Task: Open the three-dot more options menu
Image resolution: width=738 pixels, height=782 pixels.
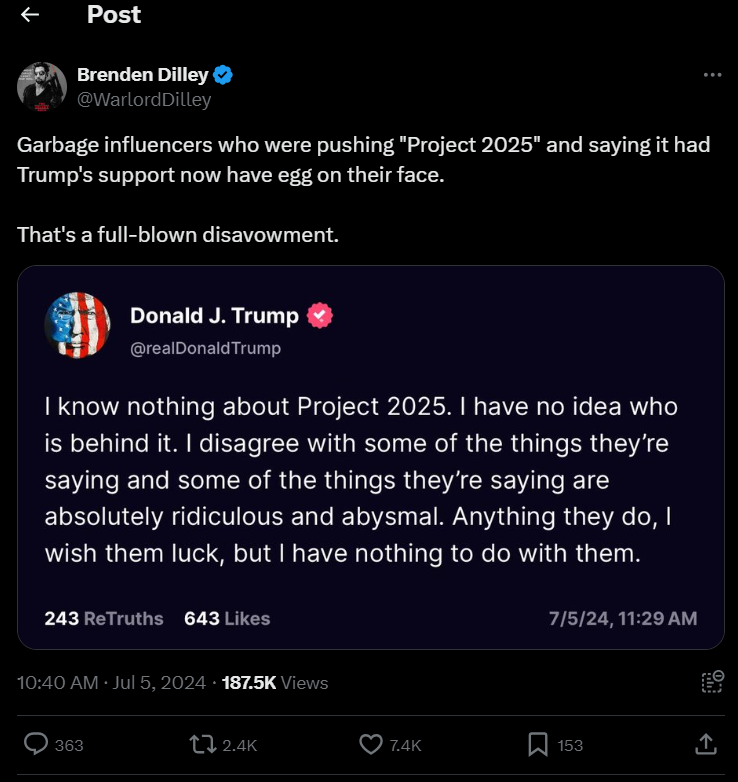Action: pos(713,75)
